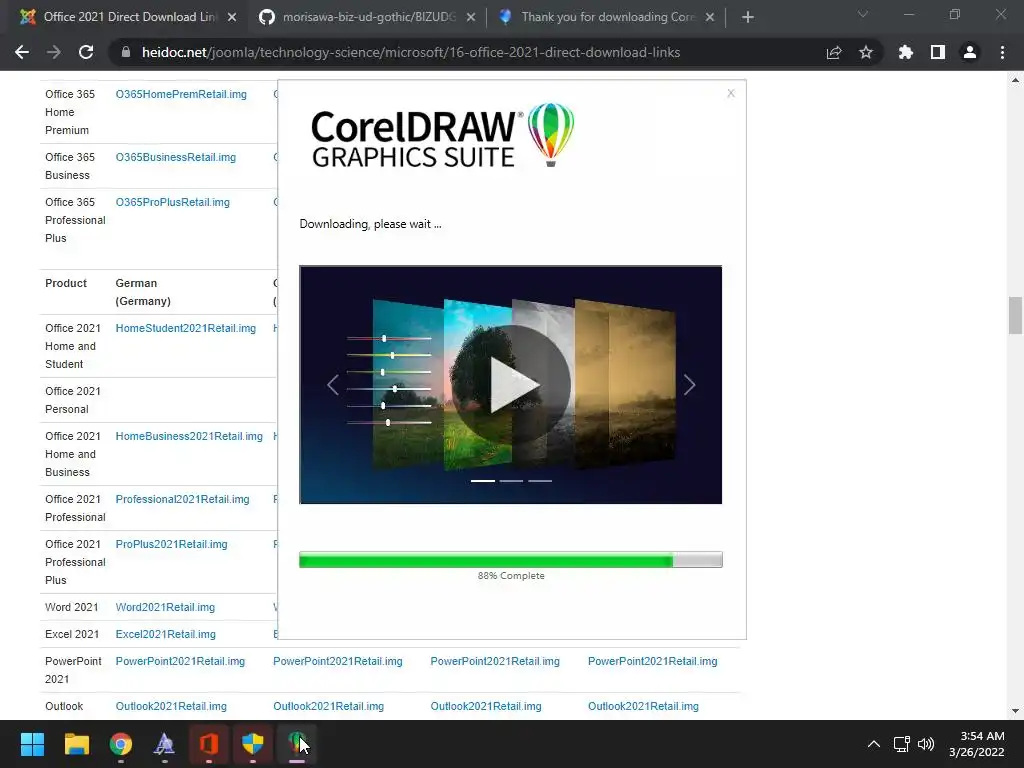Click the 'Product' table header
The width and height of the screenshot is (1024, 768).
click(x=66, y=283)
